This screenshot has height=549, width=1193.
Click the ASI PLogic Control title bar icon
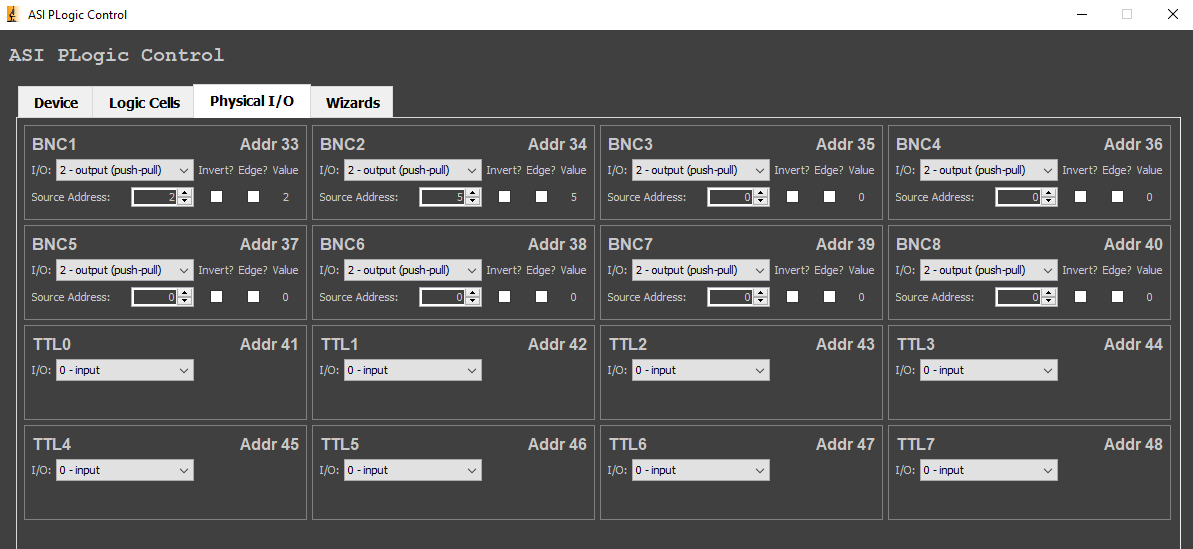point(13,15)
